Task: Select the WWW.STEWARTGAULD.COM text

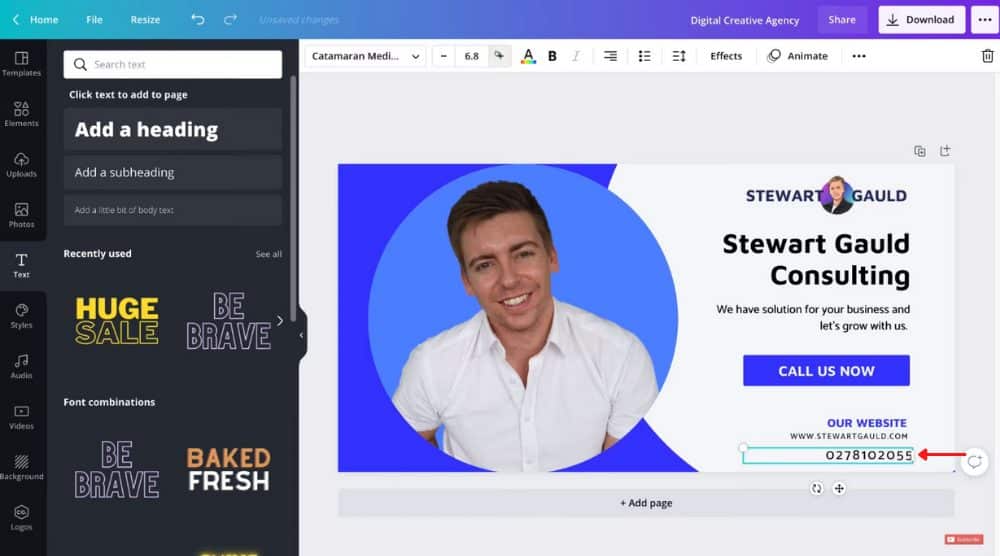Action: (849, 436)
